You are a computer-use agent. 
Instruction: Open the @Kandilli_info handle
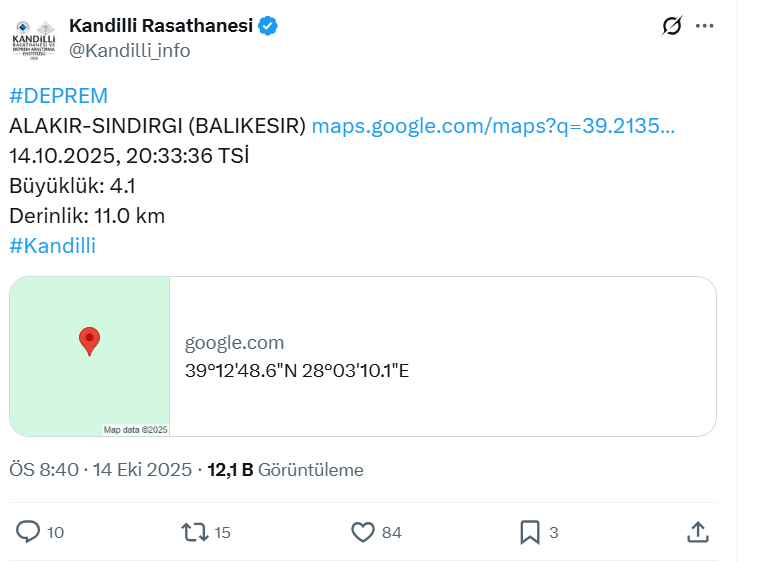pyautogui.click(x=130, y=50)
